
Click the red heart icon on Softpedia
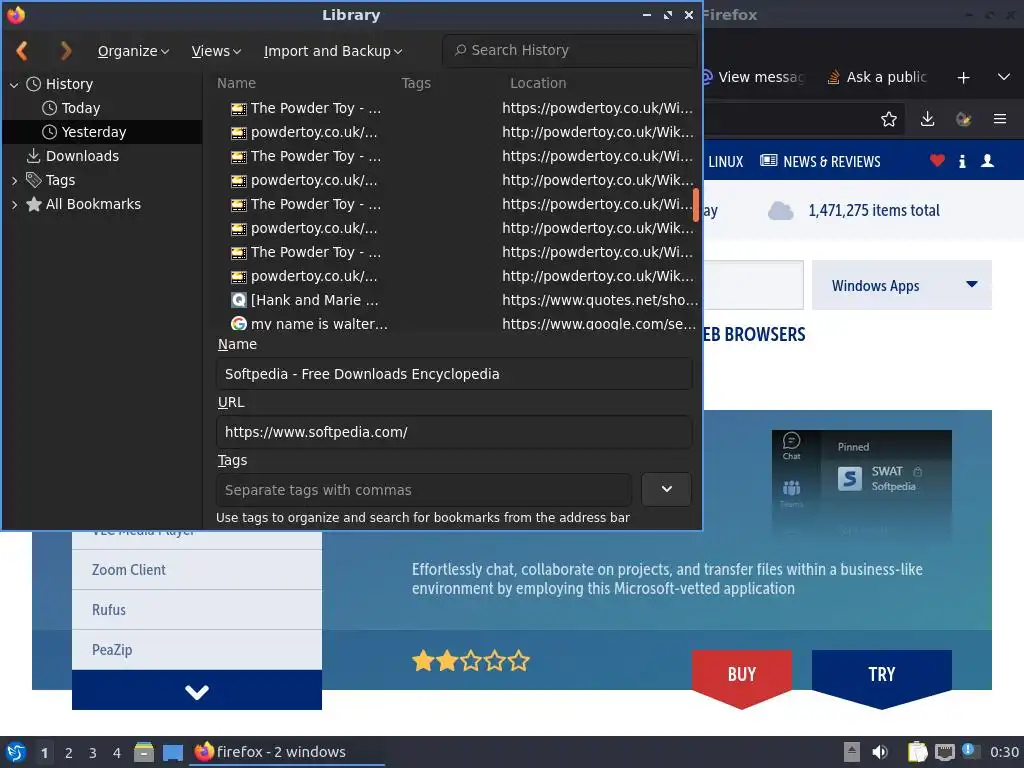937,160
